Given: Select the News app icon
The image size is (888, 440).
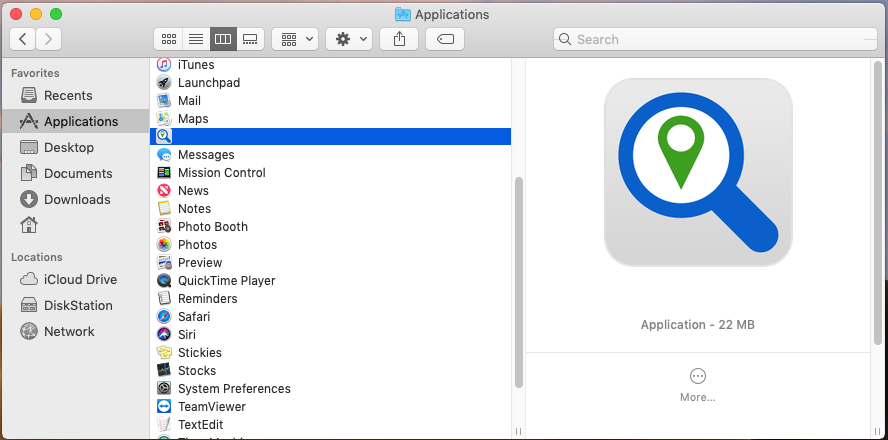Looking at the screenshot, I should (x=164, y=190).
